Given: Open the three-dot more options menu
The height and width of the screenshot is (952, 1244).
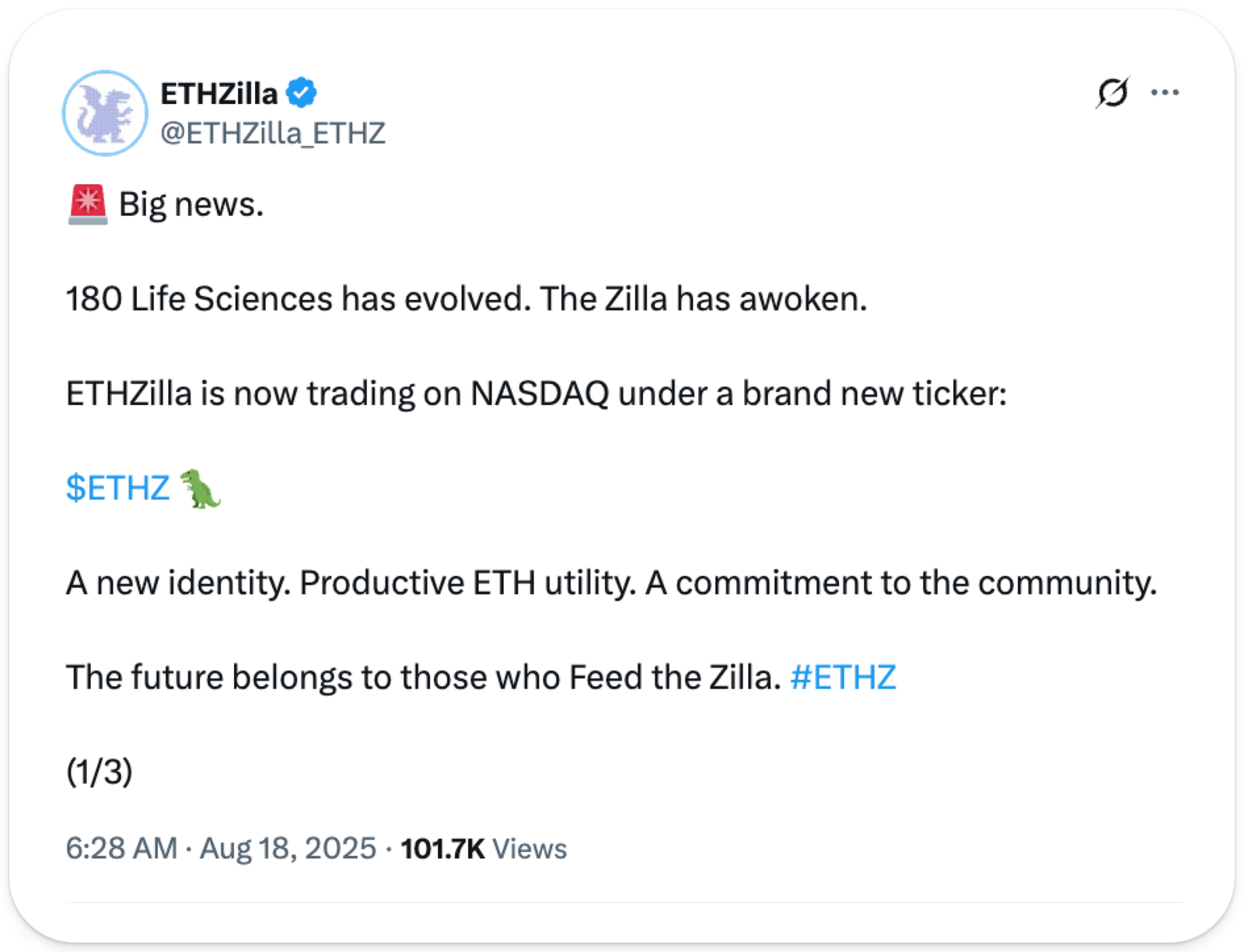Looking at the screenshot, I should (1165, 92).
